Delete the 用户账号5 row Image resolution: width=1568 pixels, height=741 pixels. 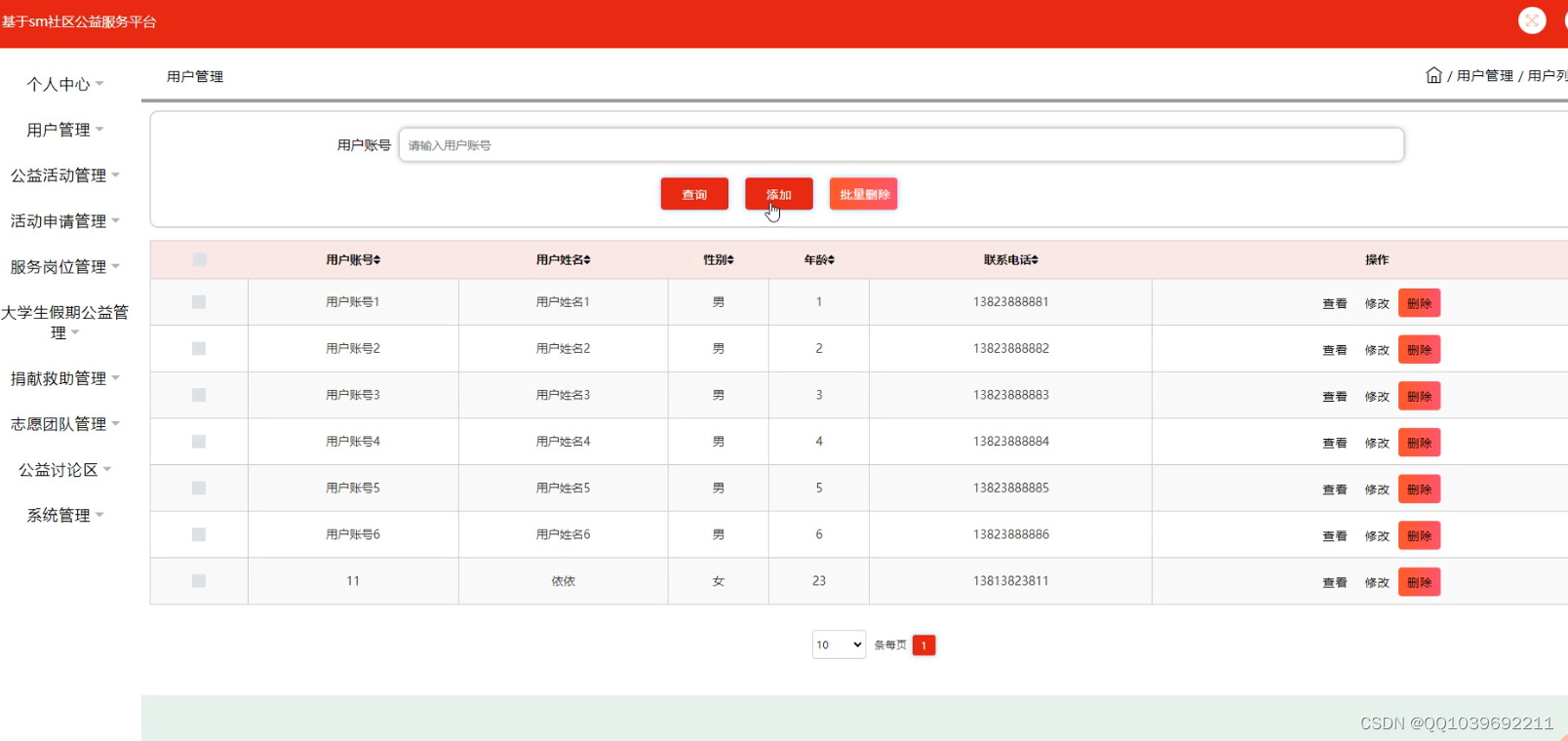(x=1419, y=489)
